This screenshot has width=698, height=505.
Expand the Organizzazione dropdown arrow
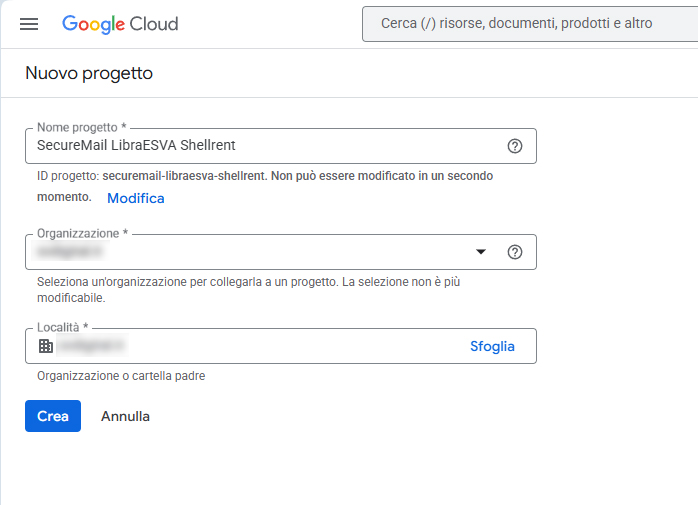(480, 252)
